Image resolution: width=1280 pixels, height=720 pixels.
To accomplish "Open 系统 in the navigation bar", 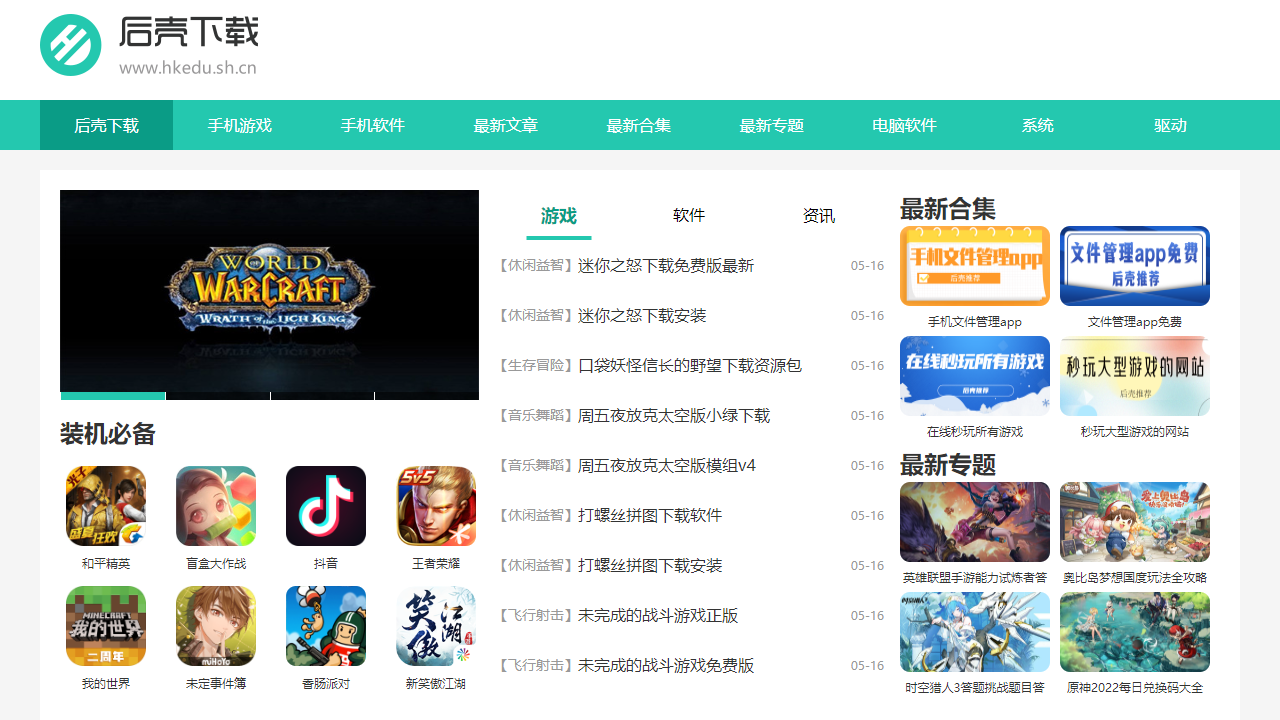I will click(x=1037, y=125).
